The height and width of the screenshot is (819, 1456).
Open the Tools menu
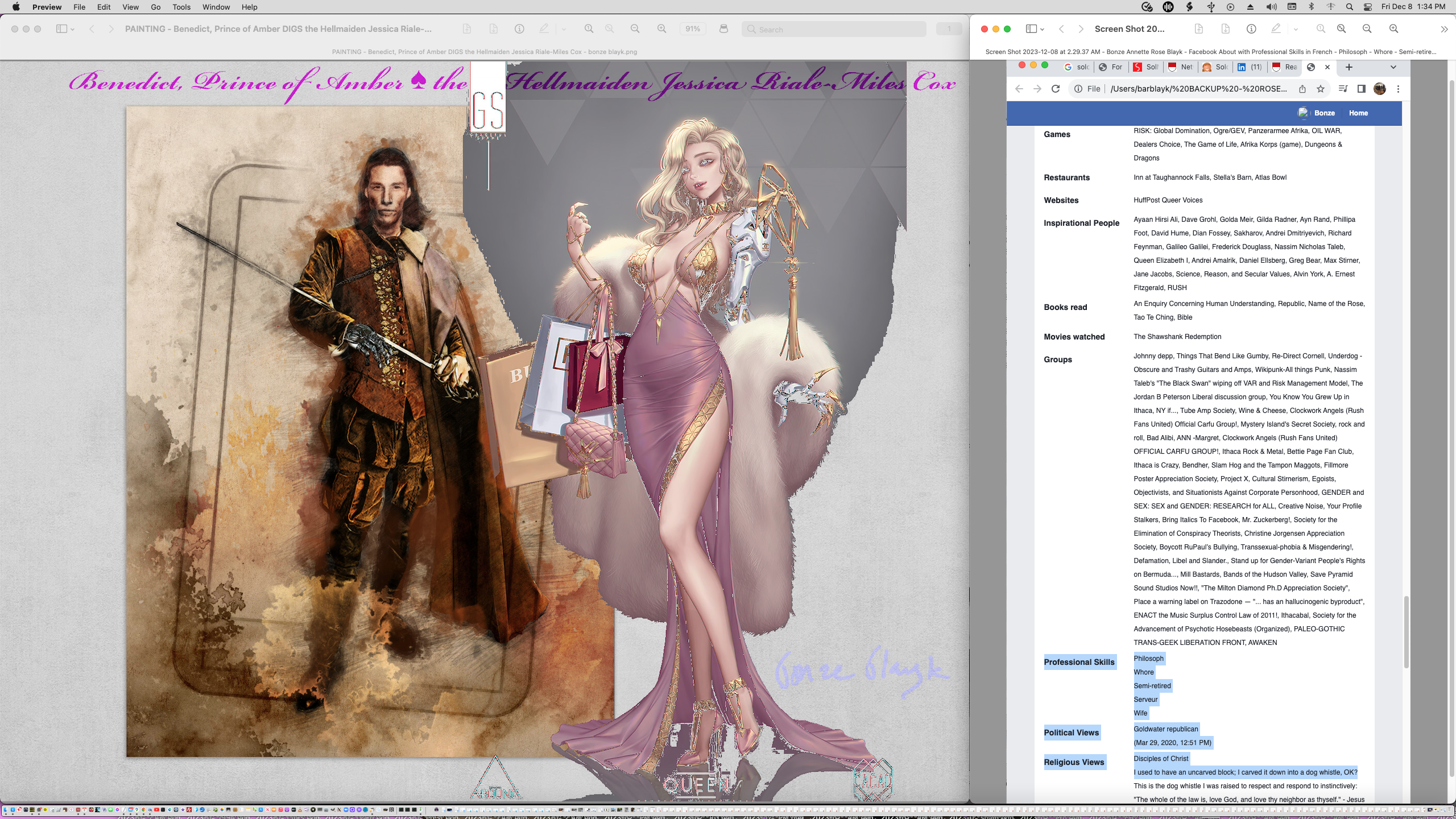(x=181, y=7)
